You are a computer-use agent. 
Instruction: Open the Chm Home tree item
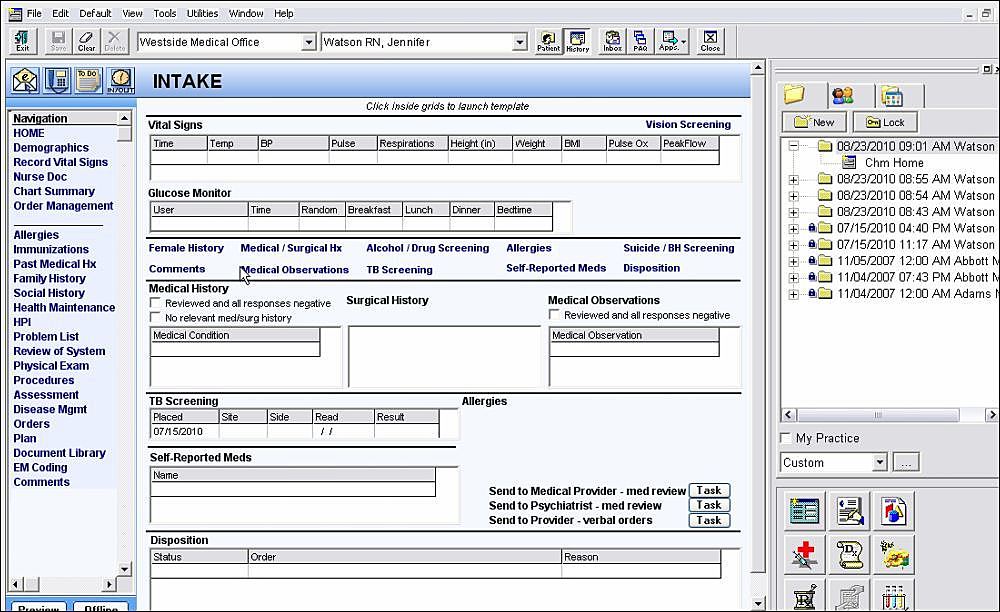[x=893, y=163]
